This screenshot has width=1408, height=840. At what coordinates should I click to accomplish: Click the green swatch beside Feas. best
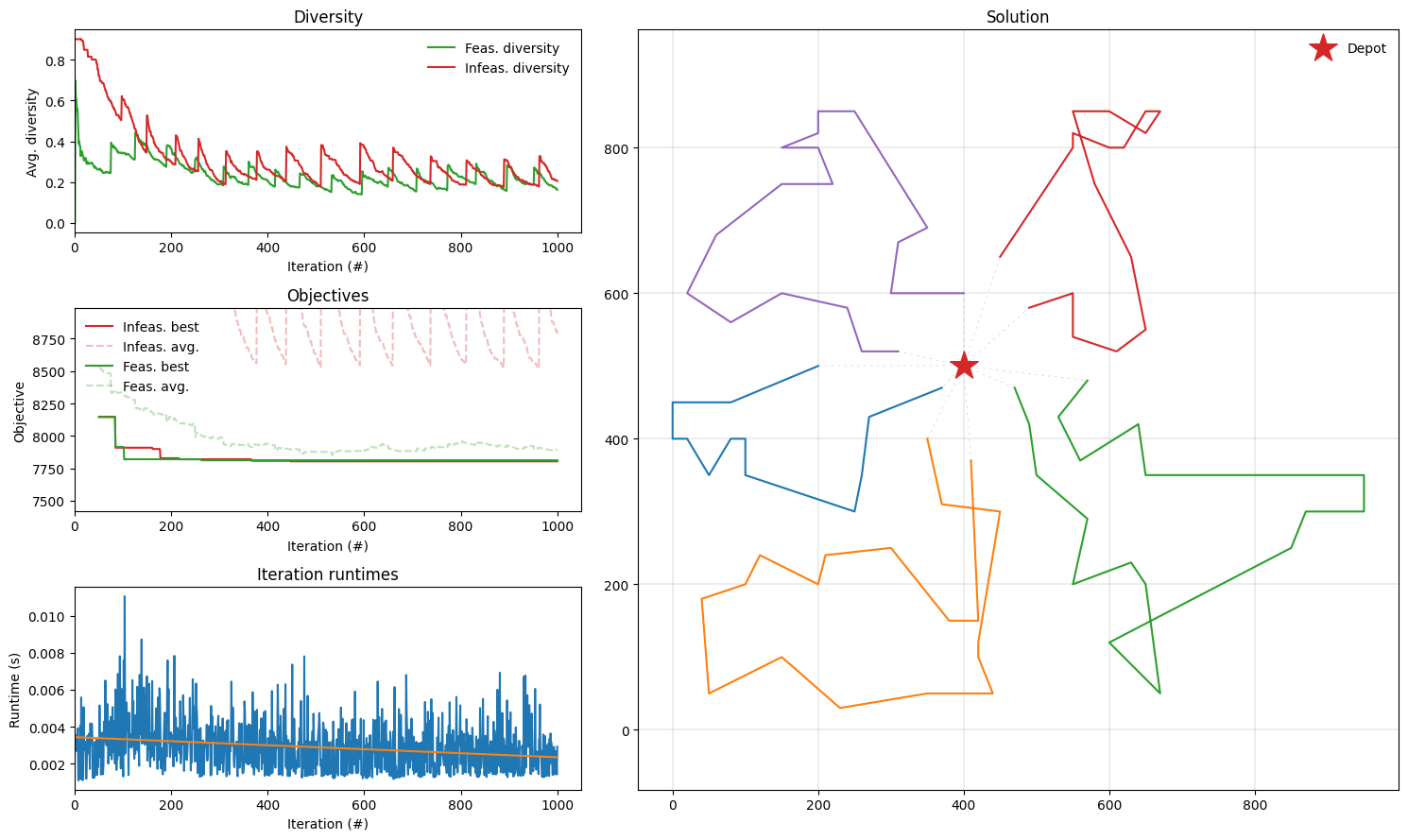point(99,367)
